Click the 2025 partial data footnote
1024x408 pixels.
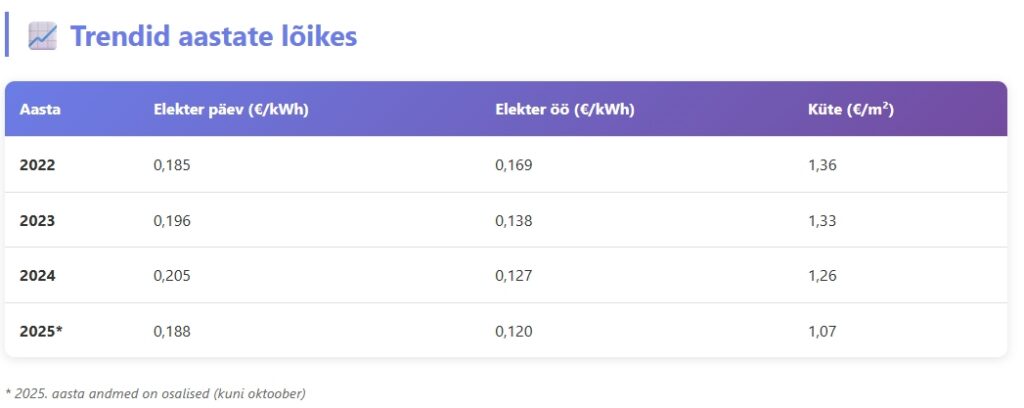[155, 393]
